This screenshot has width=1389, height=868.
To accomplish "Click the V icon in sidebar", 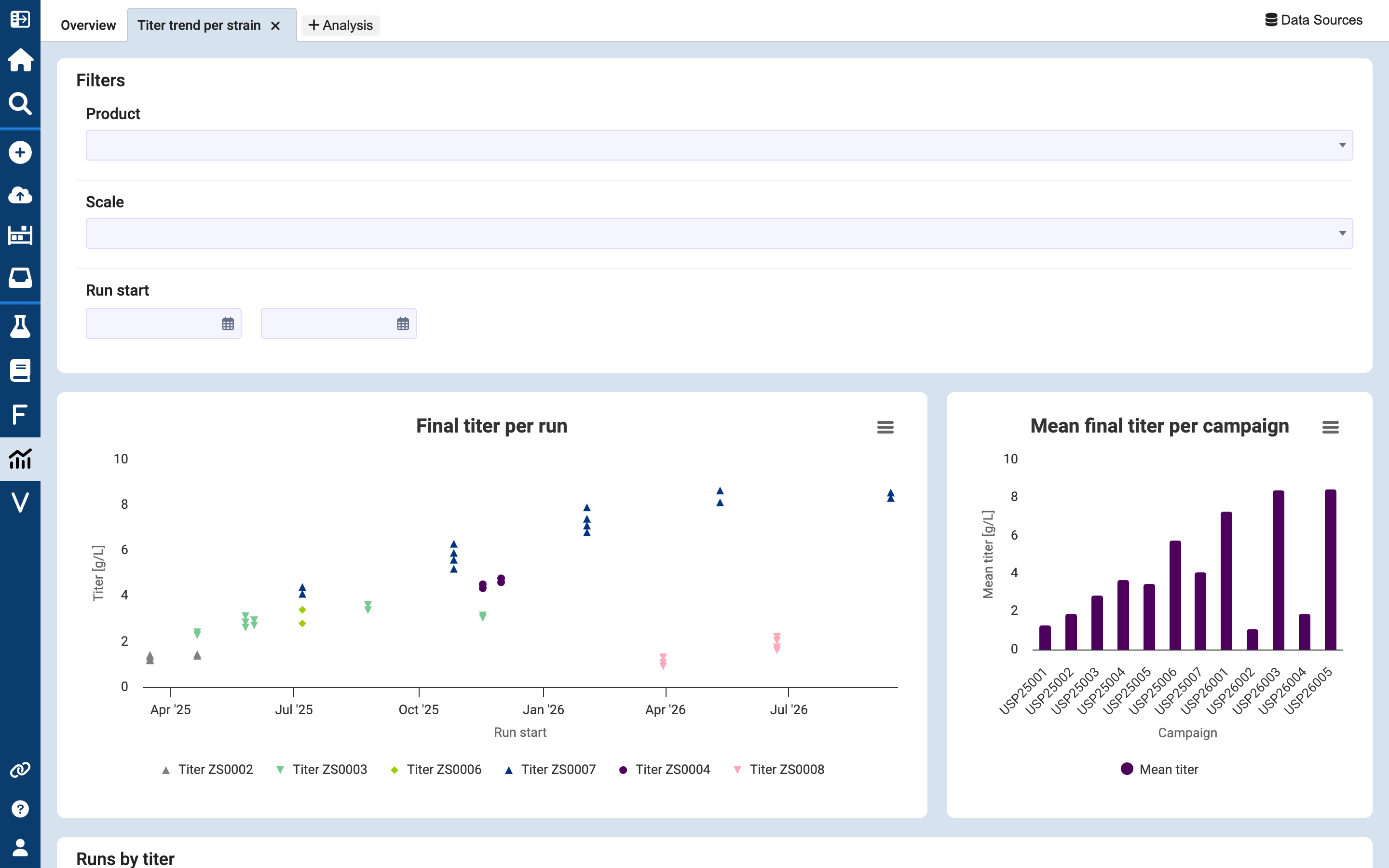I will (20, 502).
